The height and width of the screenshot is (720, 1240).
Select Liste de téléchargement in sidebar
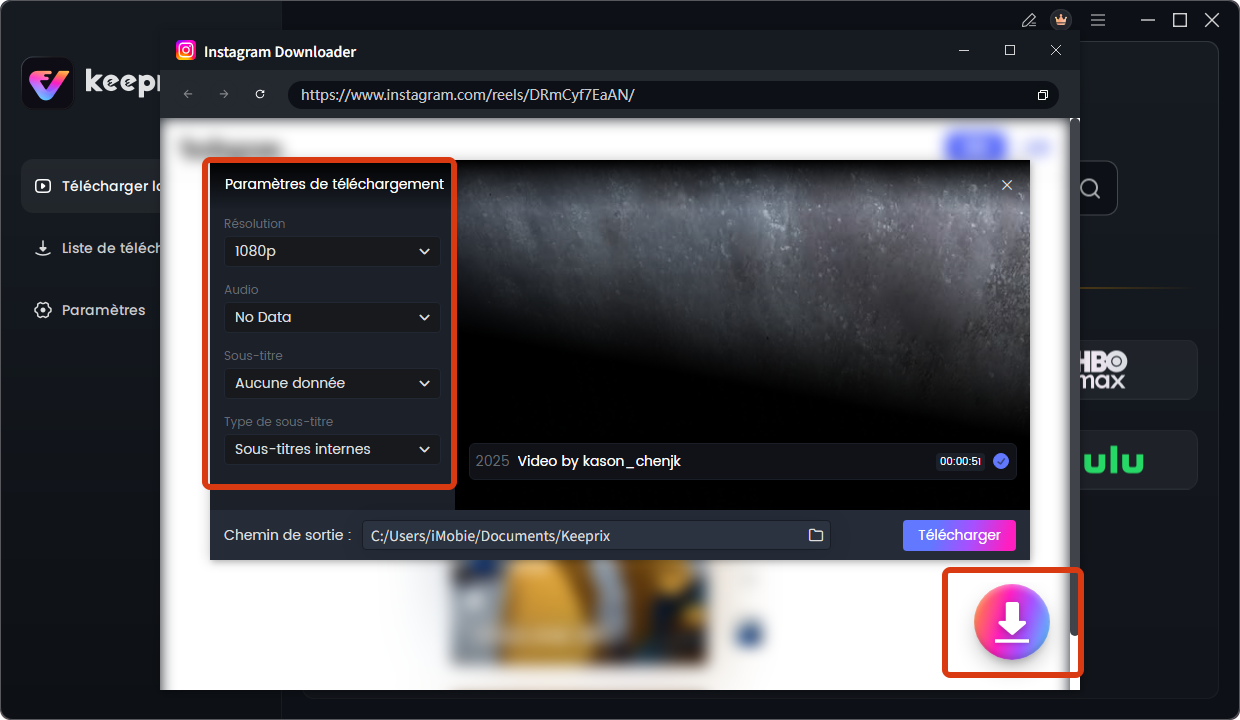(100, 248)
